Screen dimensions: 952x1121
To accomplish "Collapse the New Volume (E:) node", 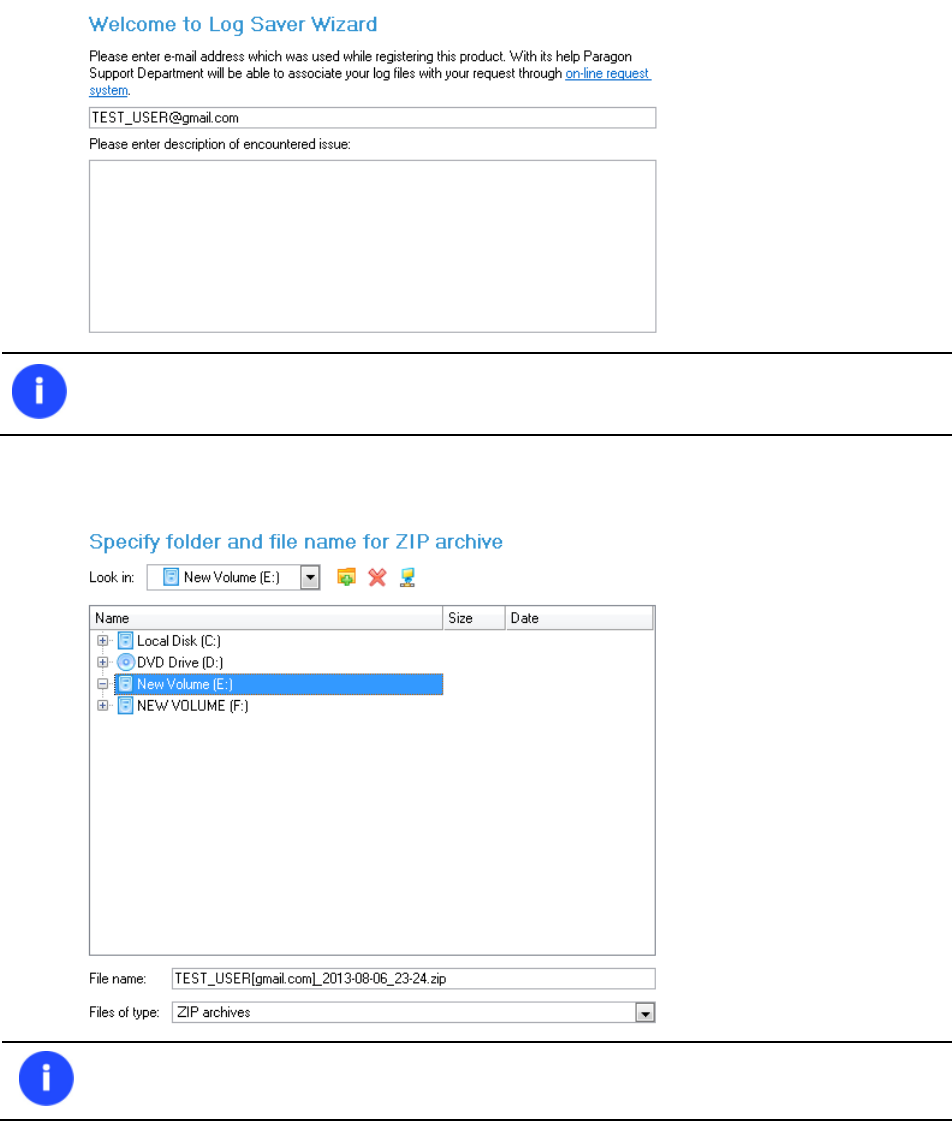I will click(x=103, y=684).
